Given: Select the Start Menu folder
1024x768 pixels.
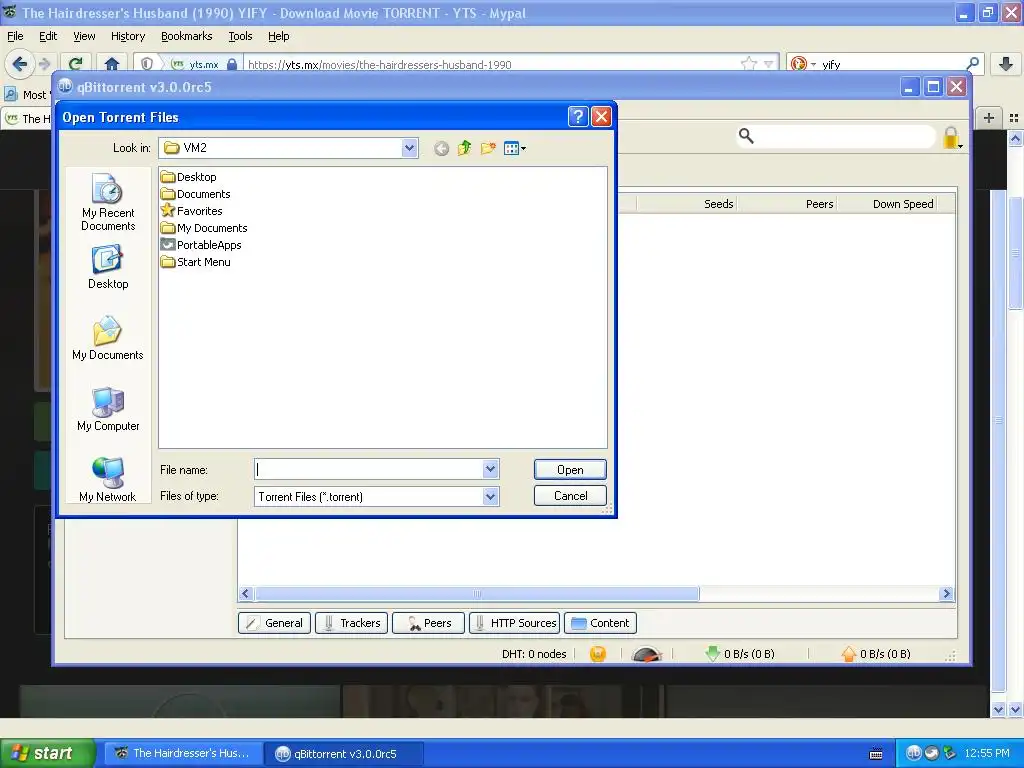Looking at the screenshot, I should (195, 262).
